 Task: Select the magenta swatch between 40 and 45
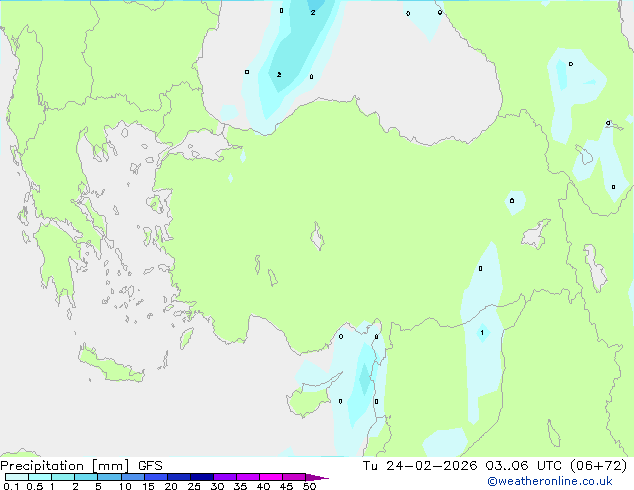point(271,477)
